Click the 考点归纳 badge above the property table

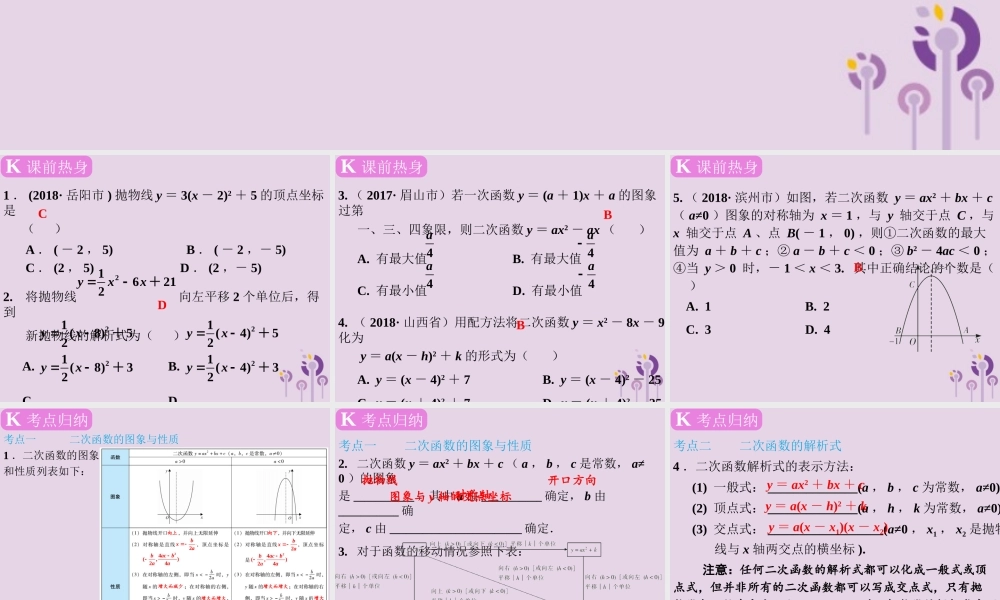pyautogui.click(x=47, y=420)
